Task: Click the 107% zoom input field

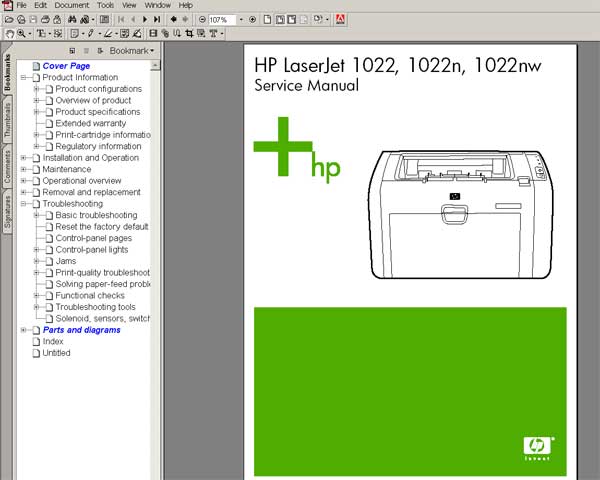Action: click(x=222, y=20)
